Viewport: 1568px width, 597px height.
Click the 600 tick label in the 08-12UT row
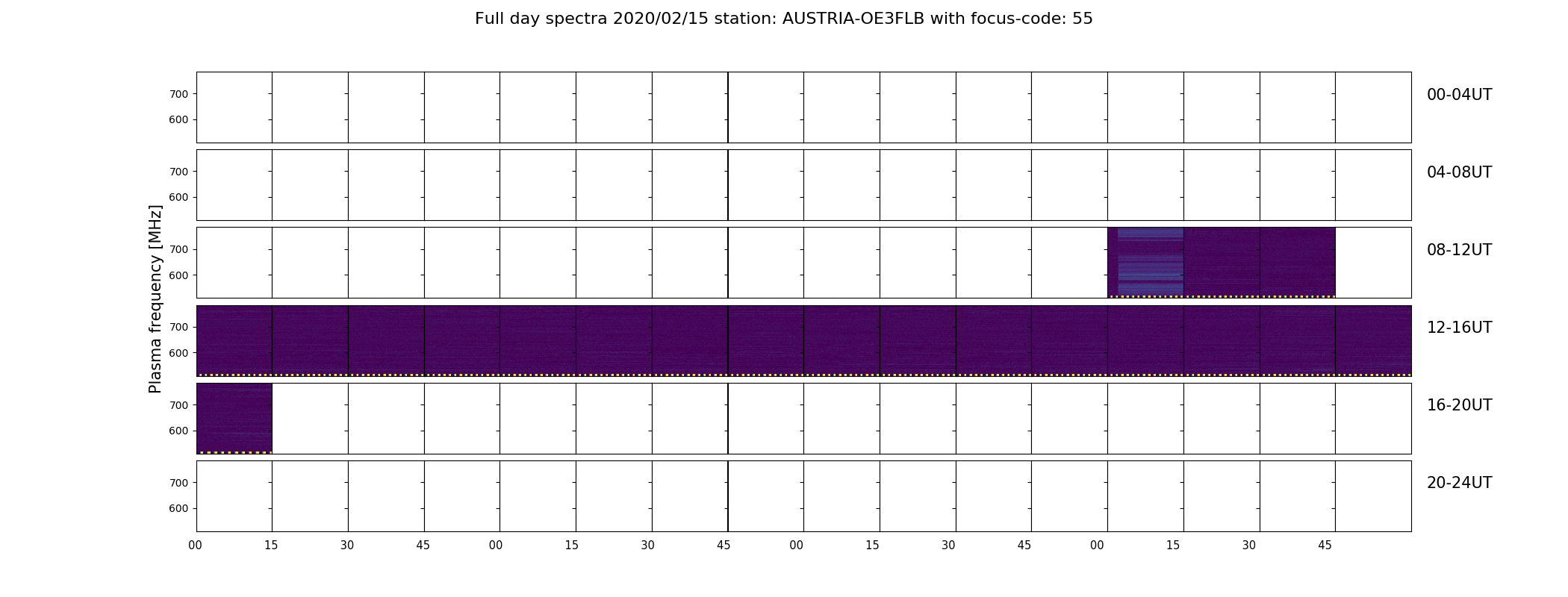(178, 275)
